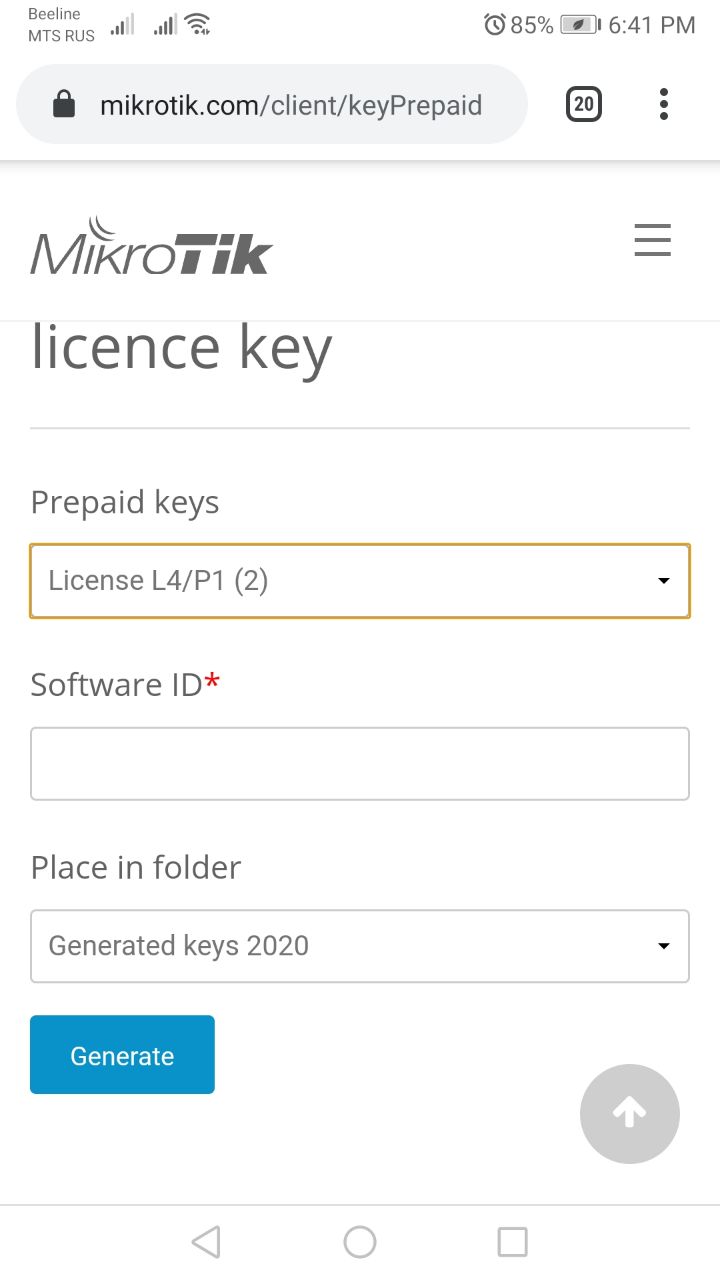Tap the MikroTik logo
The image size is (720, 1280).
pyautogui.click(x=151, y=246)
